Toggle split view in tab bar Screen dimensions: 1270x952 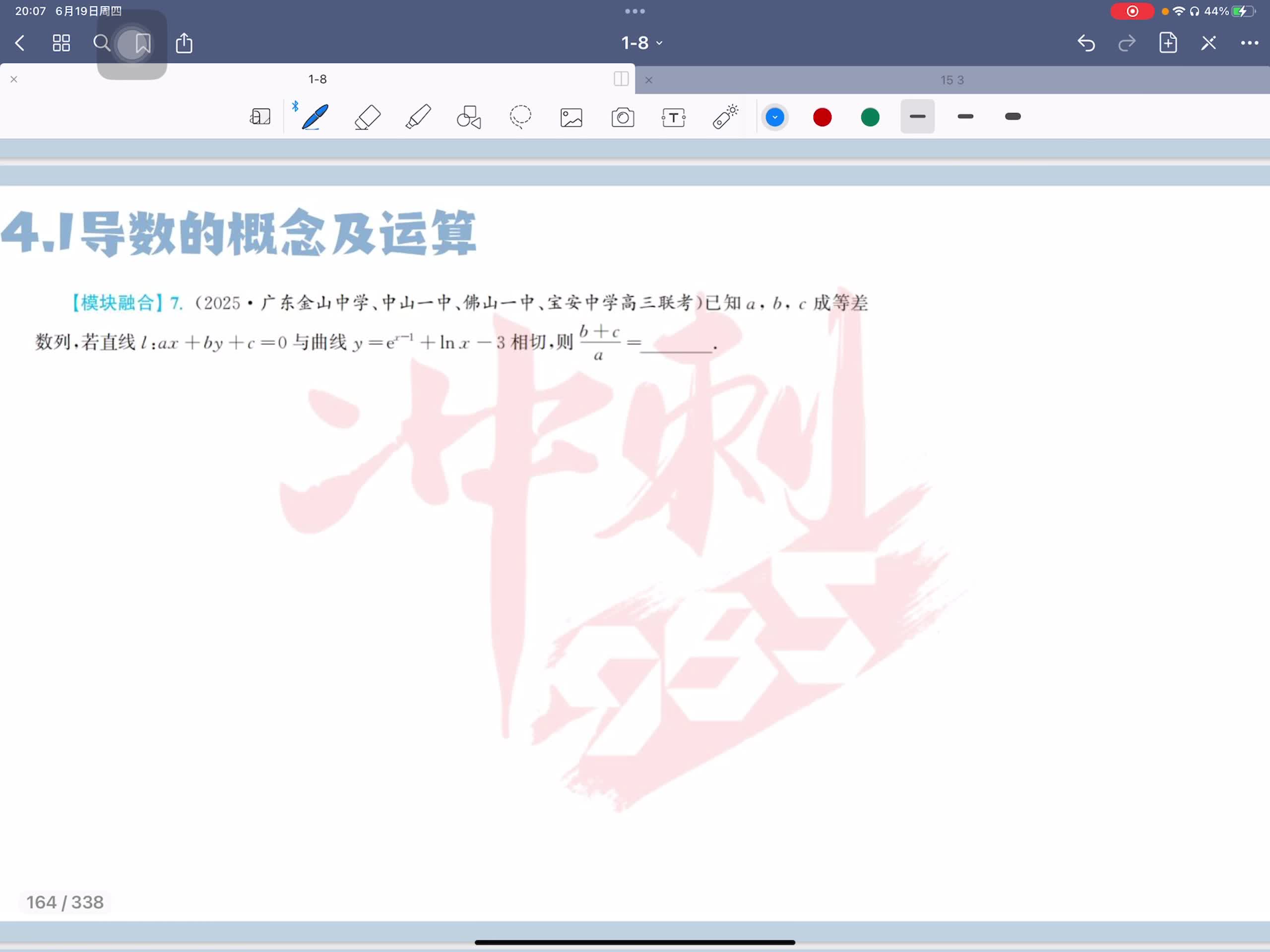[621, 79]
